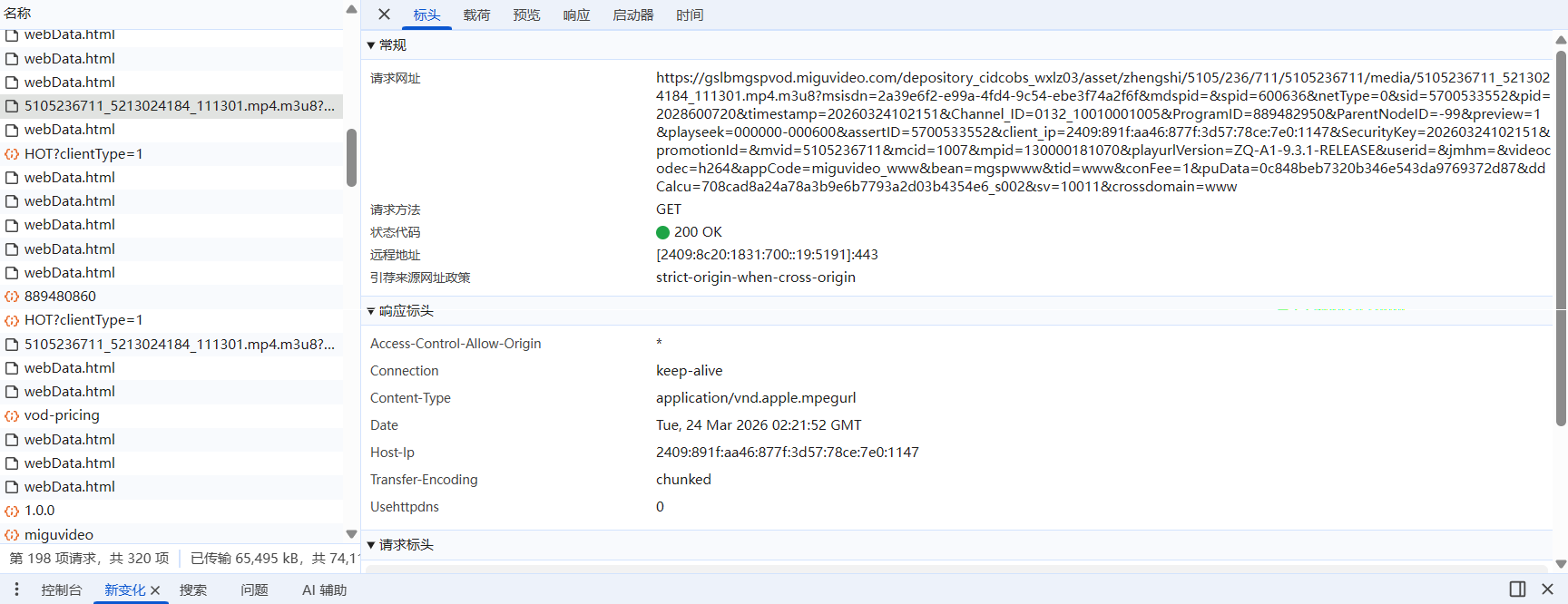
Task: Click the GET request method value
Action: 669,209
